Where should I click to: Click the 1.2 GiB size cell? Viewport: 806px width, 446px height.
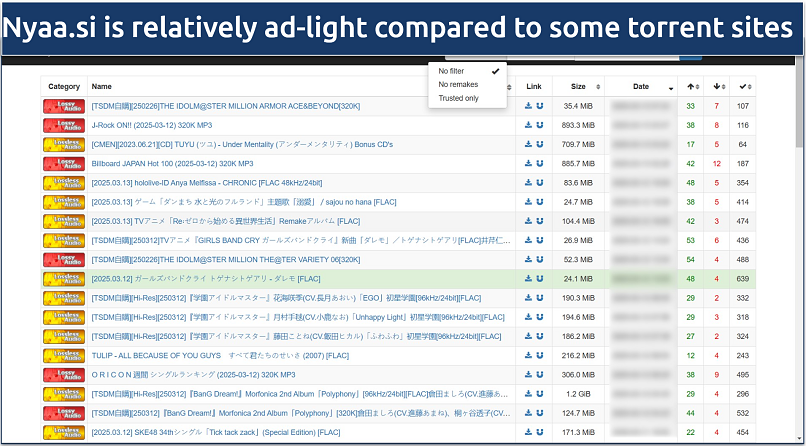tap(578, 394)
